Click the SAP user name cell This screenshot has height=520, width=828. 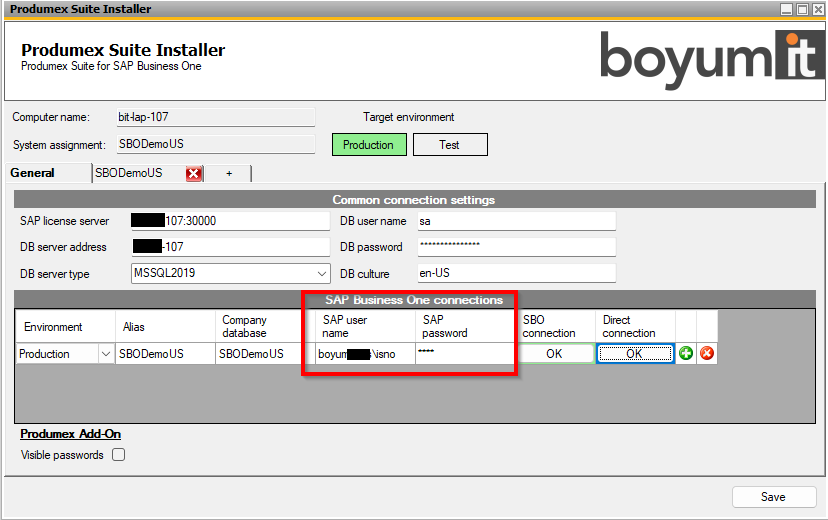pyautogui.click(x=365, y=354)
